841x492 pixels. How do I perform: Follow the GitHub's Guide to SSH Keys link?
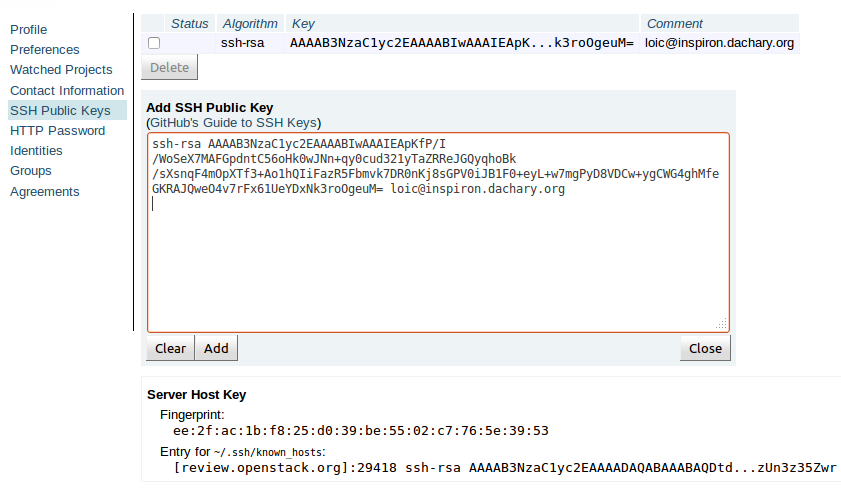pos(233,122)
